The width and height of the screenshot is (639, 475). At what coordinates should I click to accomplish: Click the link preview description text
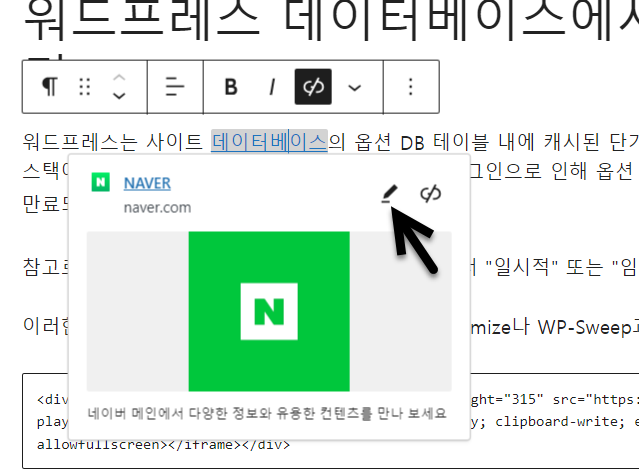click(x=267, y=413)
